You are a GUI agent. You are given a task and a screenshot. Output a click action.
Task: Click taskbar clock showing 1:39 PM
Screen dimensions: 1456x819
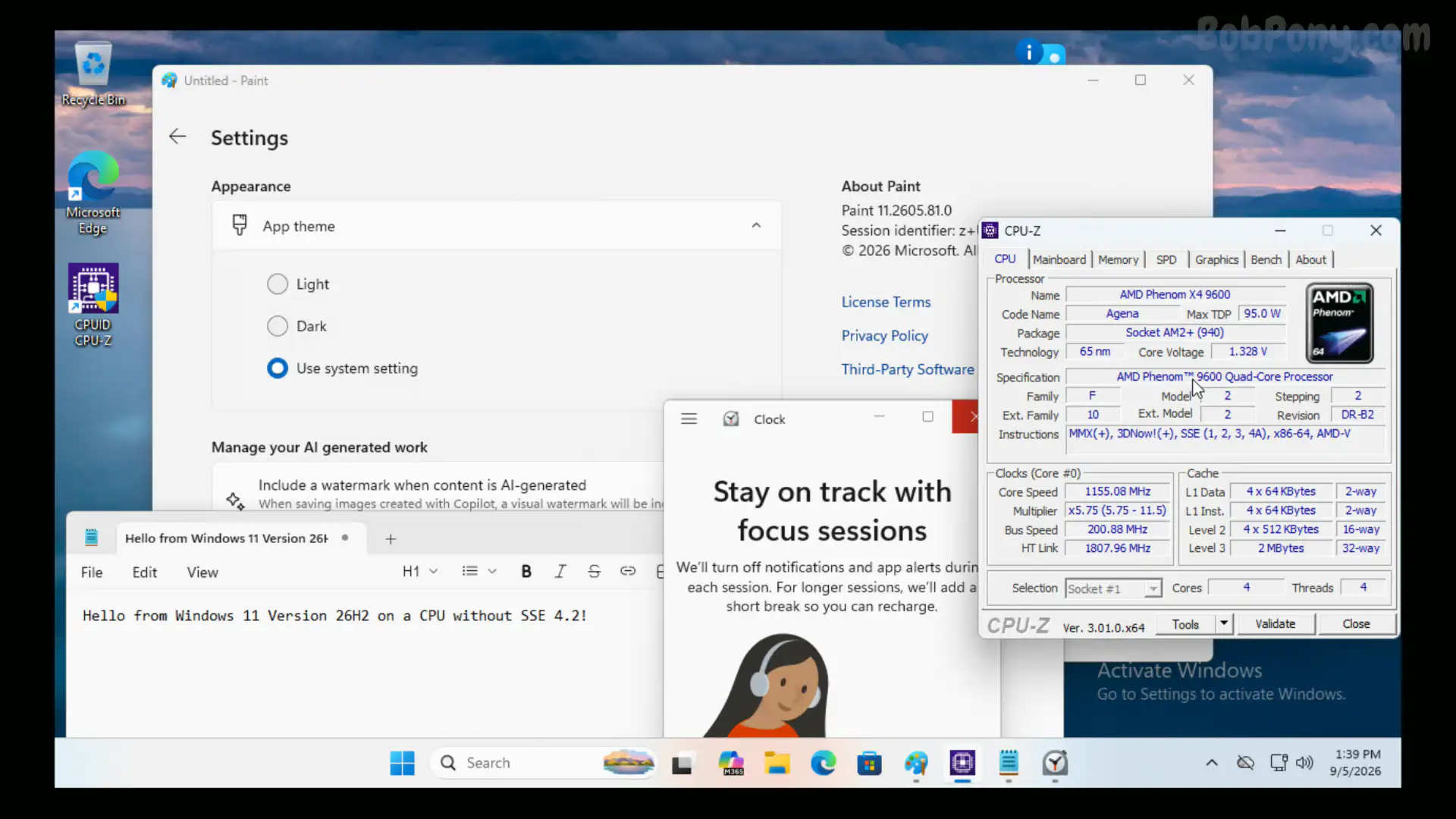click(1356, 763)
